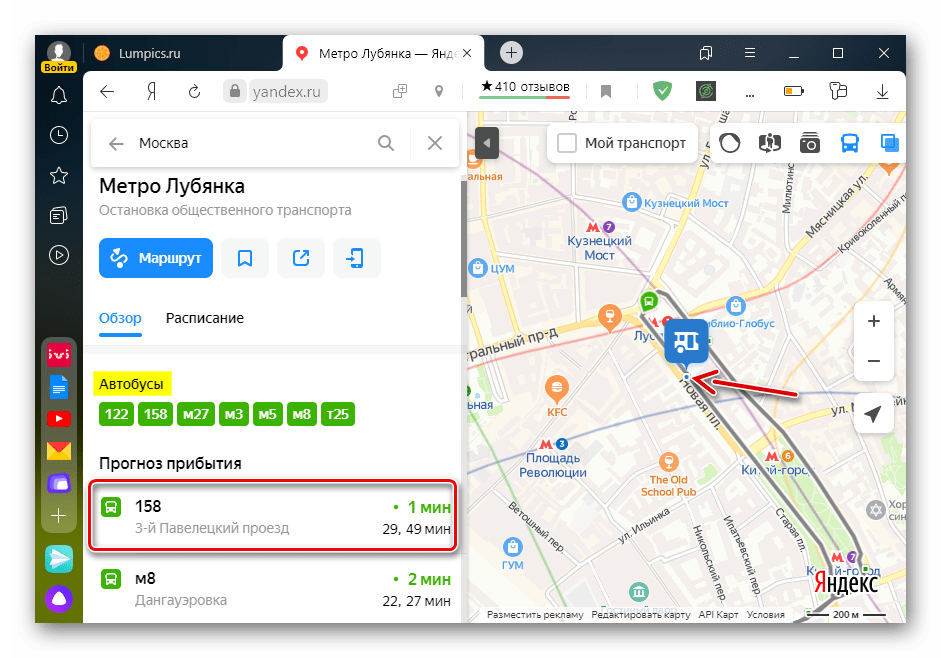Click my location arrow button on map
The width and height of the screenshot is (941, 658).
(x=874, y=414)
